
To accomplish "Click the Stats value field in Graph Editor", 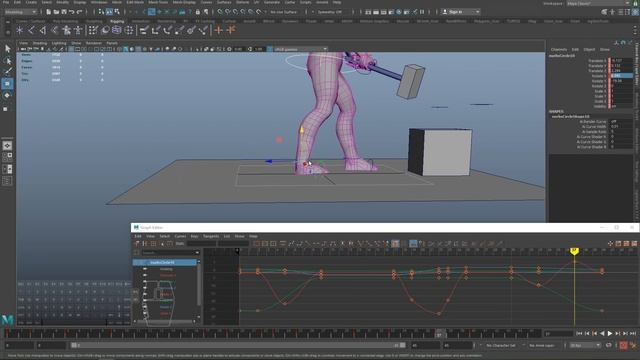I will (201, 244).
